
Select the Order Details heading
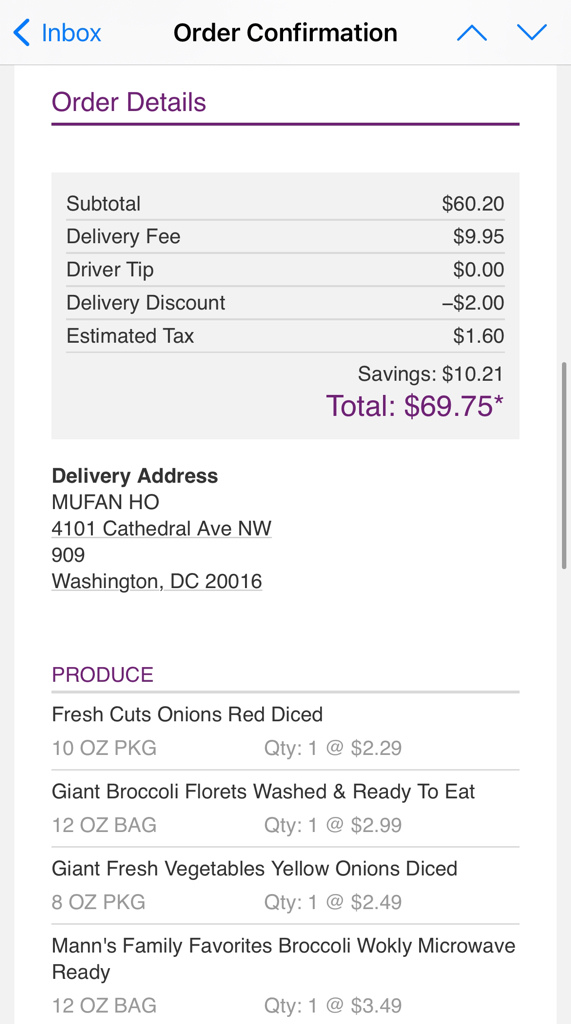click(129, 103)
